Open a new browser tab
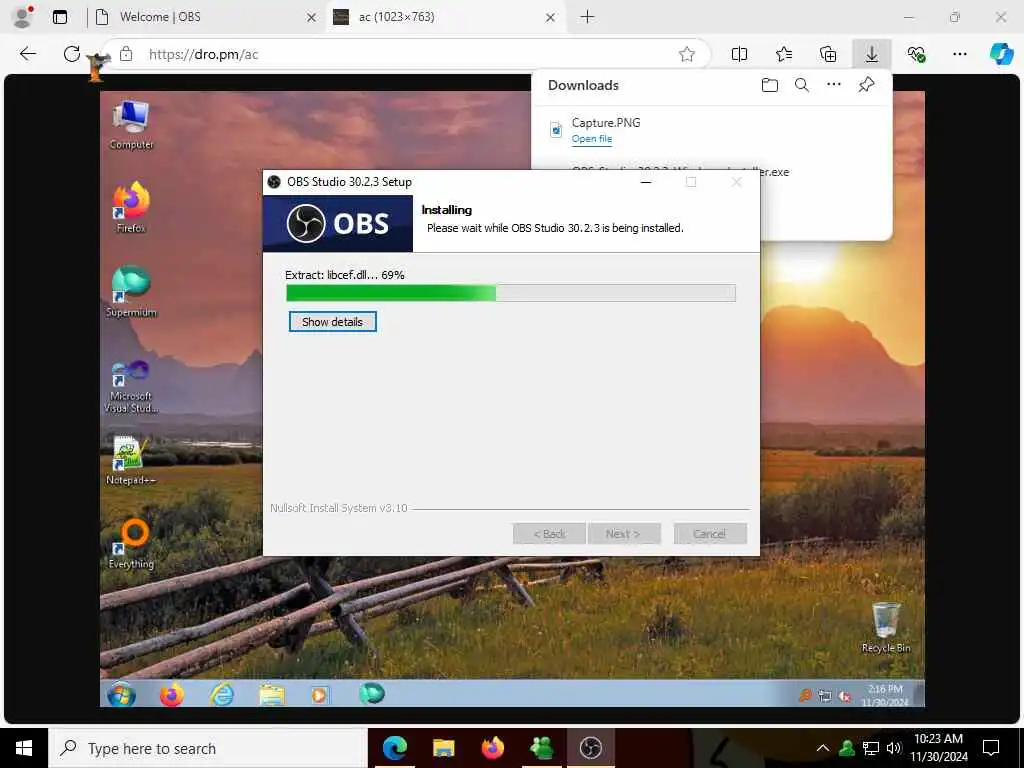Viewport: 1024px width, 768px height. 587,17
